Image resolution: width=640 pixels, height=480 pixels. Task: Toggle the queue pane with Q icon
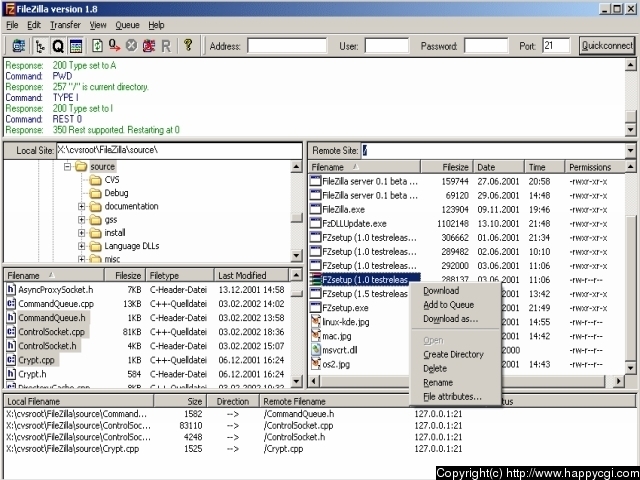58,46
